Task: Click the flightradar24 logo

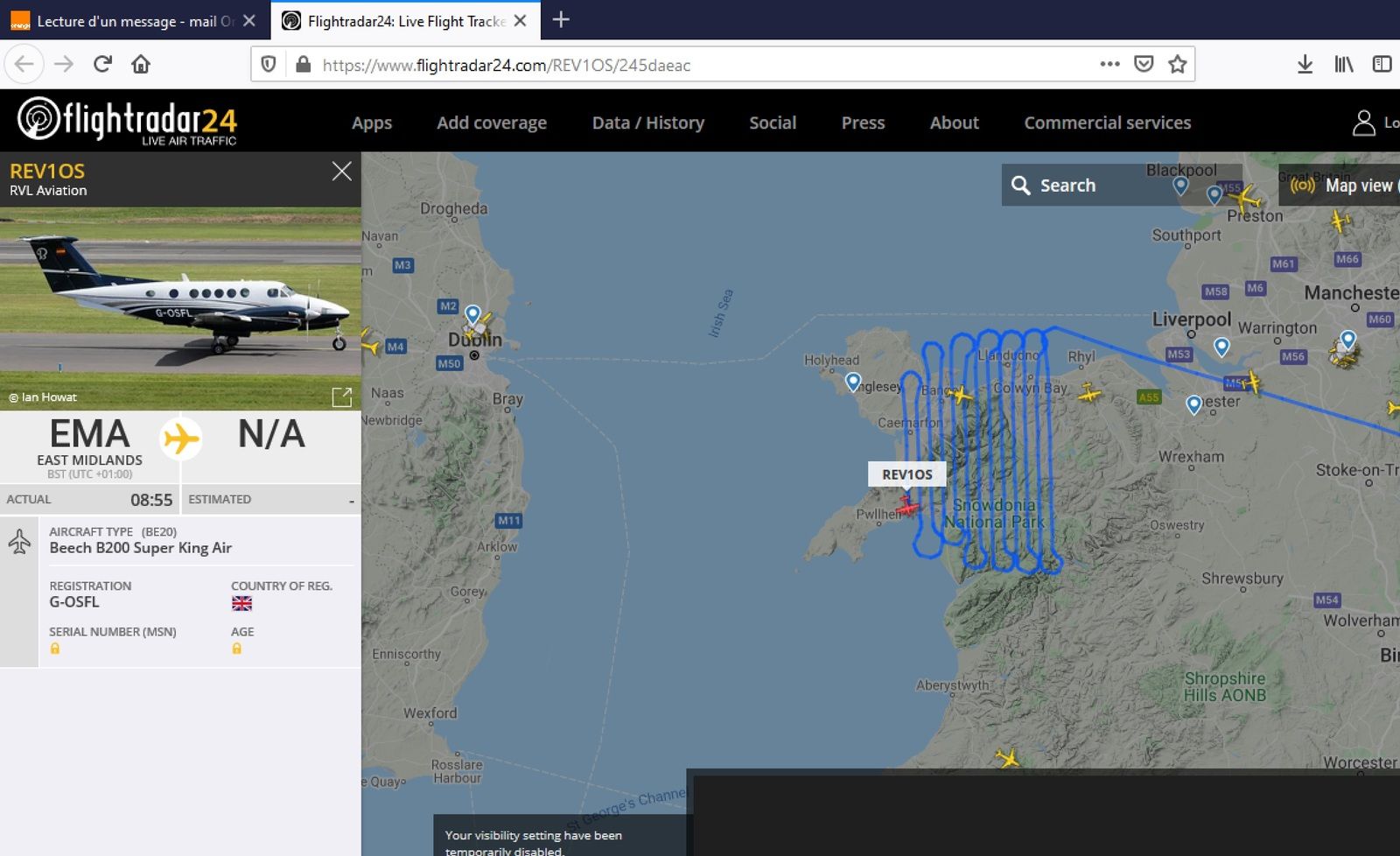Action: point(127,121)
